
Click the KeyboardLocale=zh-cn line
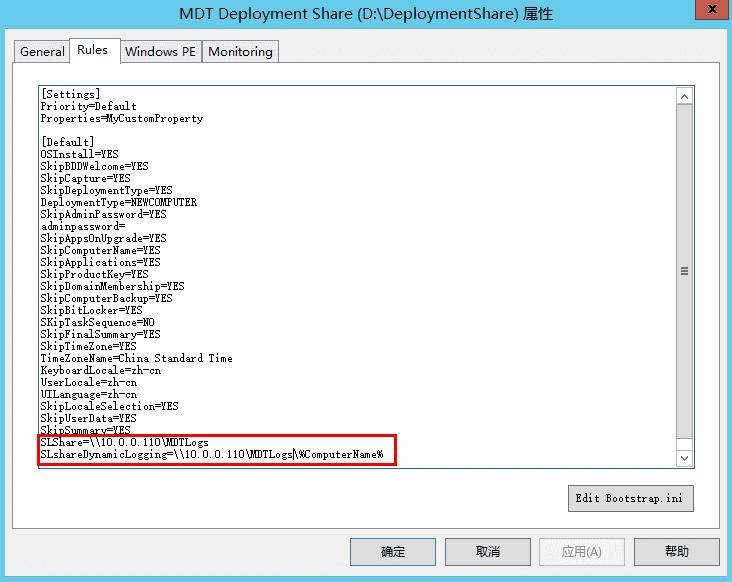101,371
